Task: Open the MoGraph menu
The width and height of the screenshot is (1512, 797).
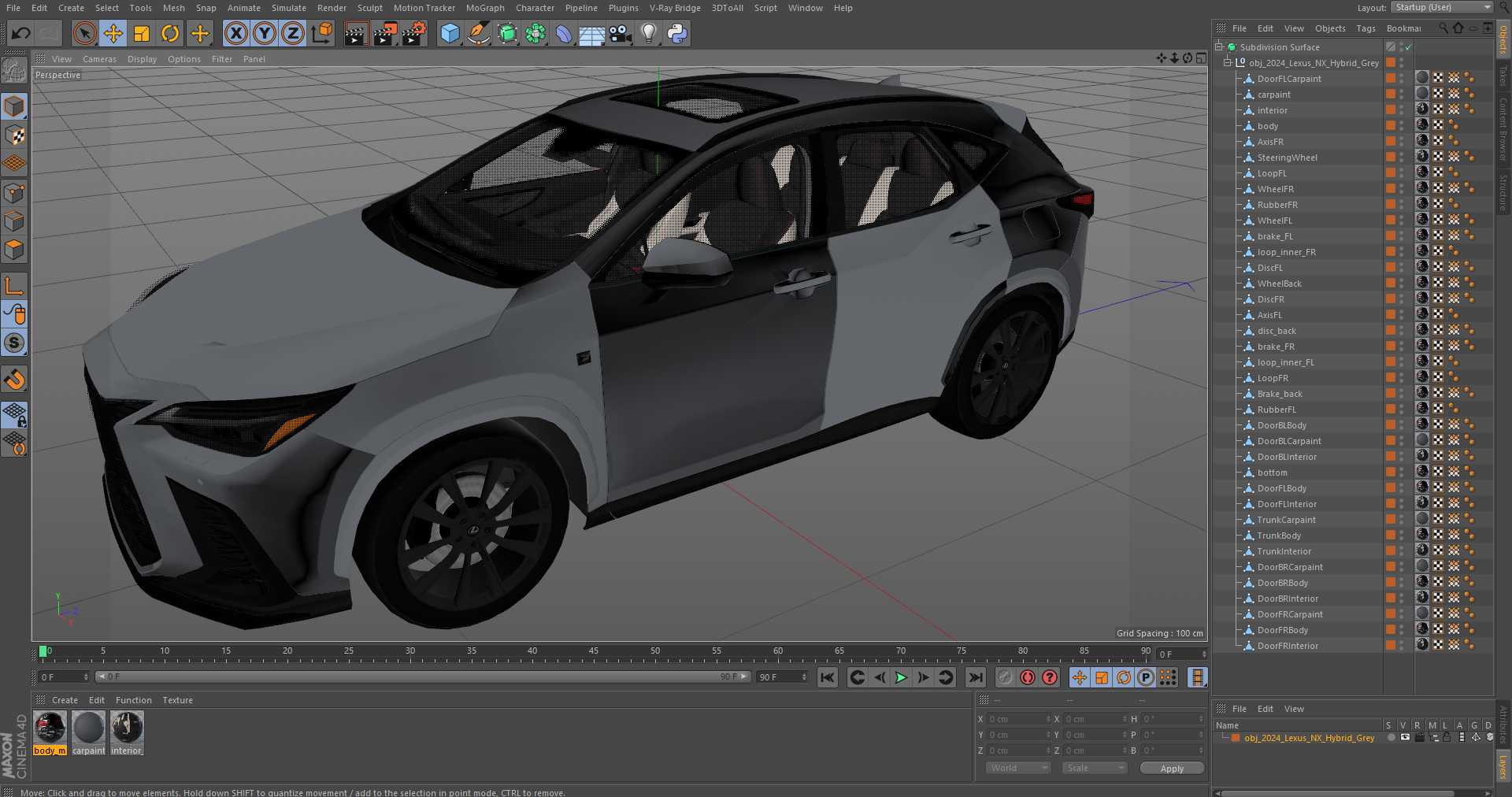Action: tap(484, 8)
